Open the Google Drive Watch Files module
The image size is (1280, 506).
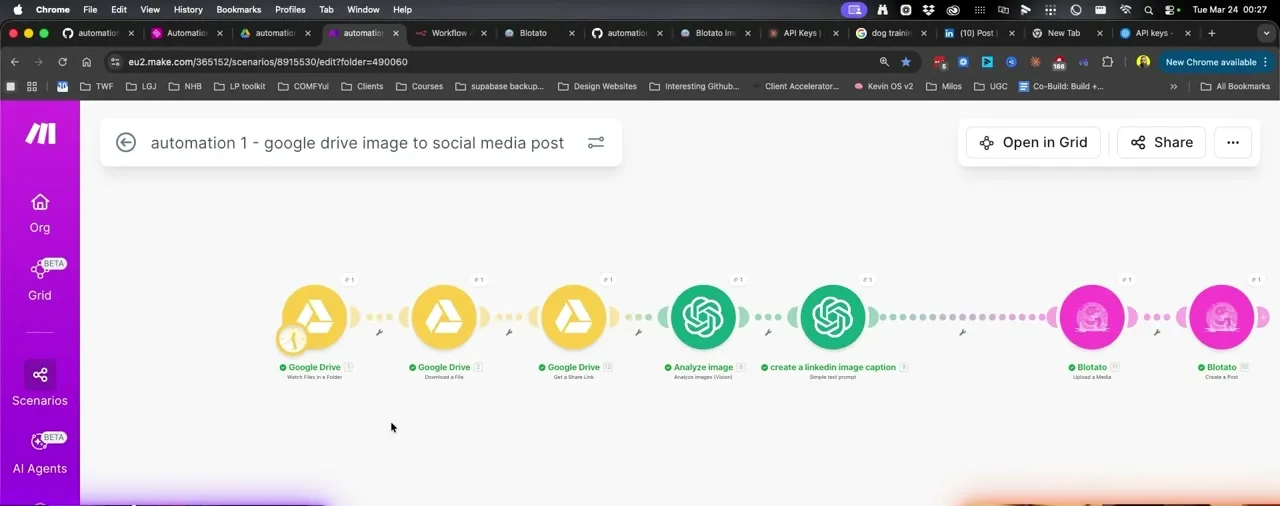tap(315, 317)
